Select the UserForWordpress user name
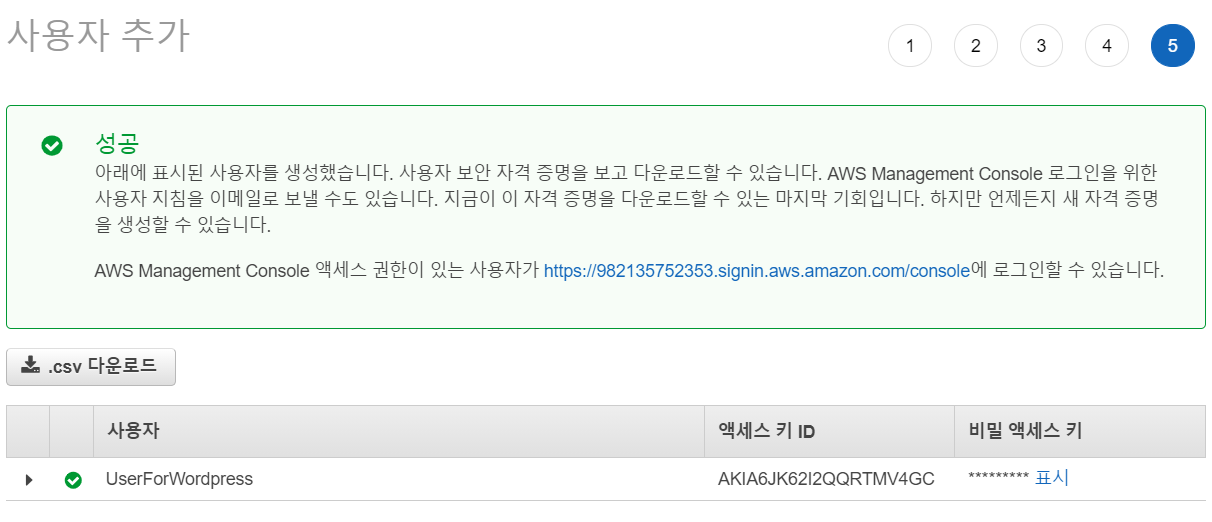The height and width of the screenshot is (522, 1212). coord(179,479)
